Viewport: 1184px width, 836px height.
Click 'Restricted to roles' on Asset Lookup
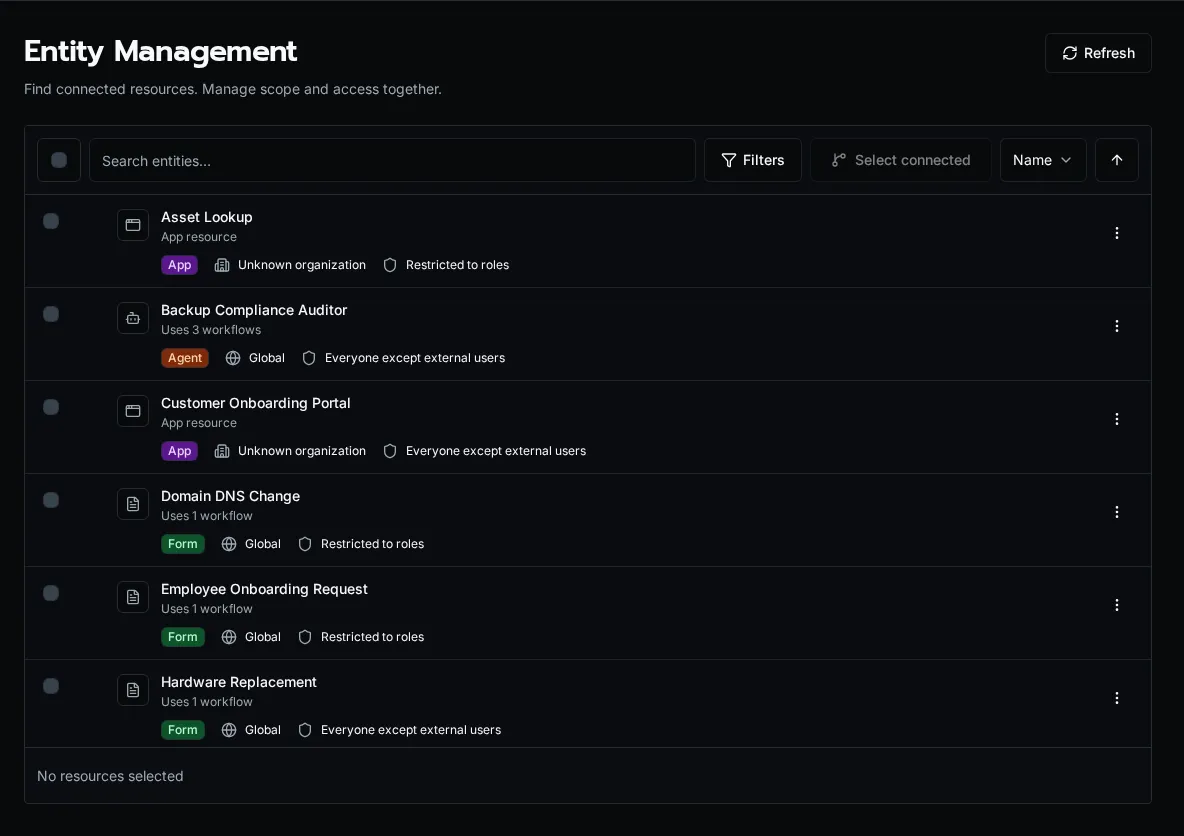pos(458,265)
